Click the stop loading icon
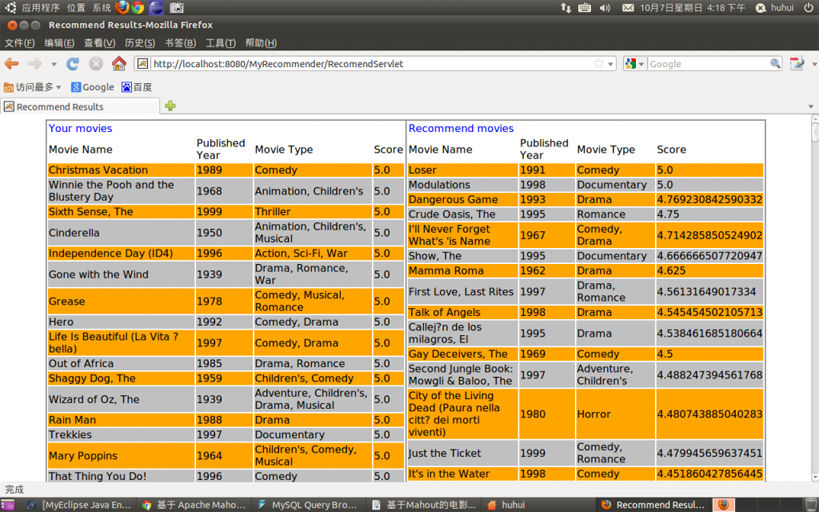 coord(96,64)
